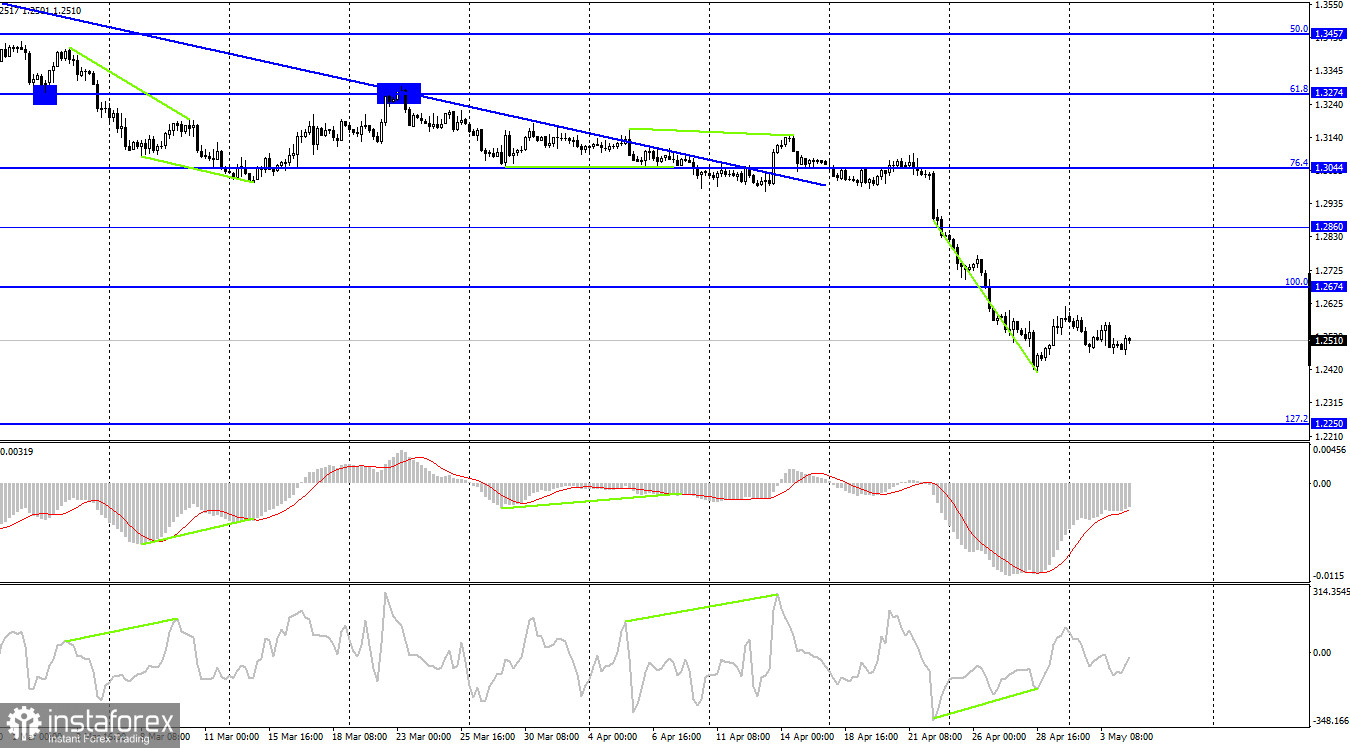
Task: Click the current price tag 1.2510
Action: pos(1329,341)
